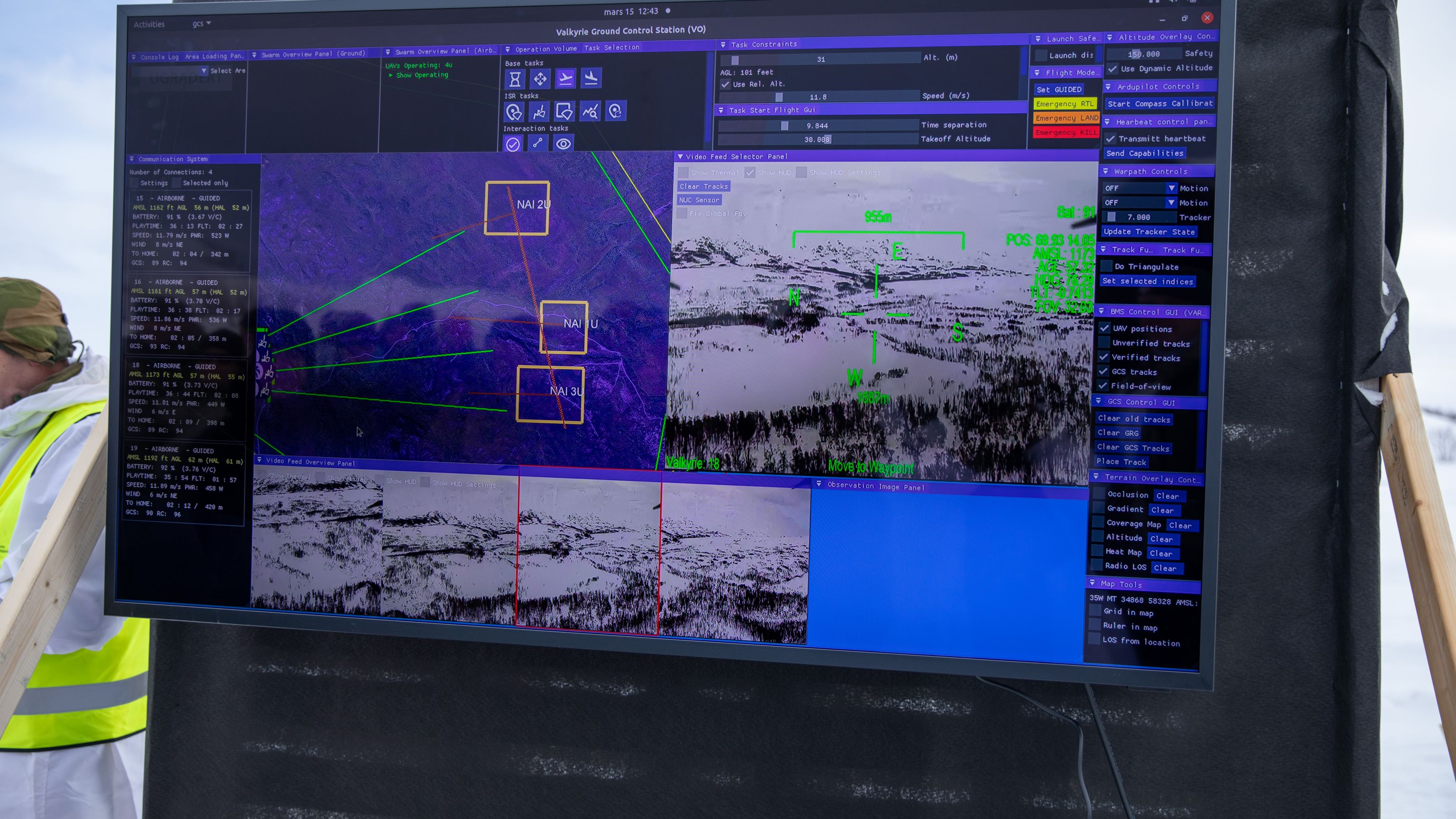The image size is (1456, 819).
Task: Open the Activities overview
Action: [x=149, y=24]
